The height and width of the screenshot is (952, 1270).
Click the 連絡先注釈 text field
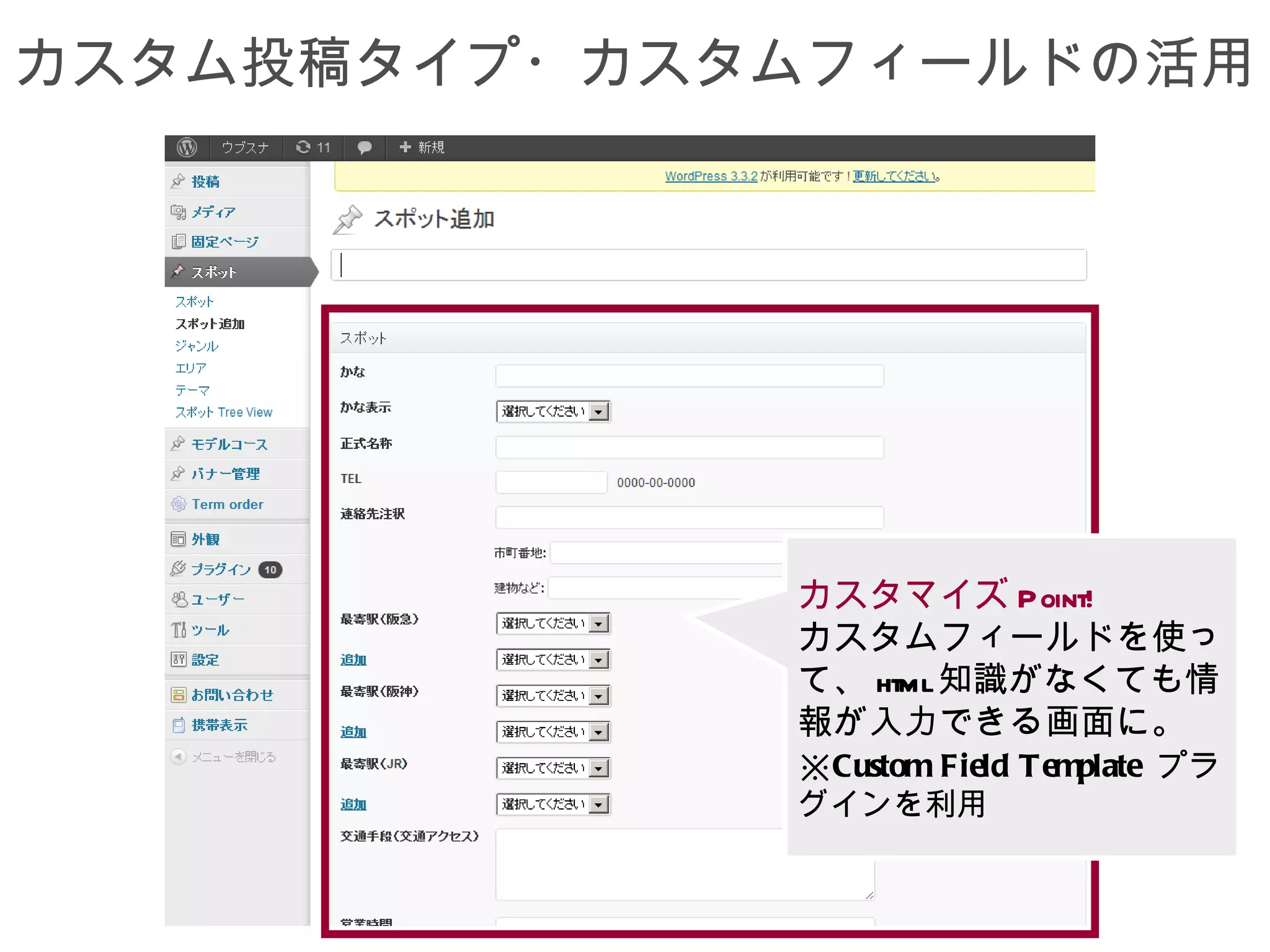coord(690,518)
